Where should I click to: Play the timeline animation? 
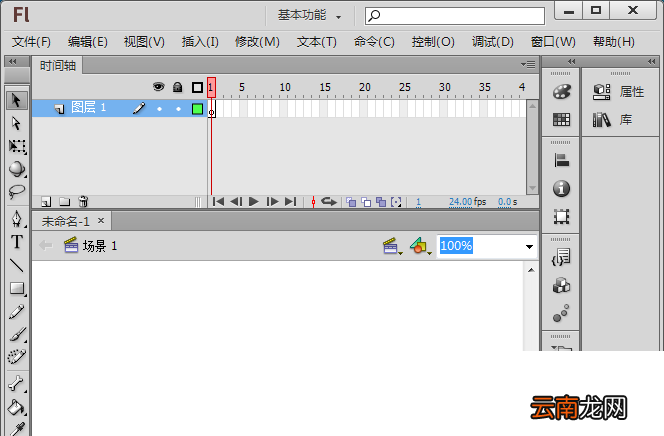[254, 202]
